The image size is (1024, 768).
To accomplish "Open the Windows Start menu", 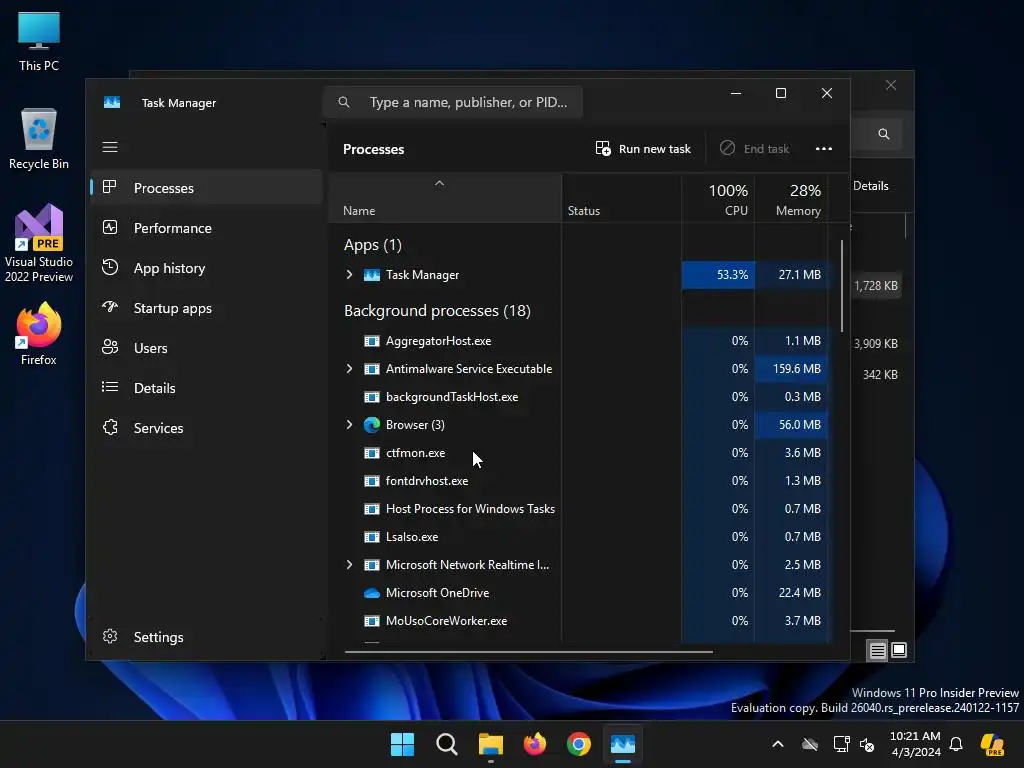I will (402, 744).
